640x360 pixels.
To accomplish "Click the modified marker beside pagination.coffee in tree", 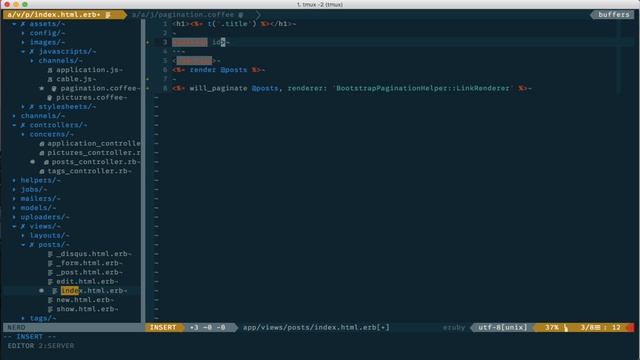I will point(42,88).
